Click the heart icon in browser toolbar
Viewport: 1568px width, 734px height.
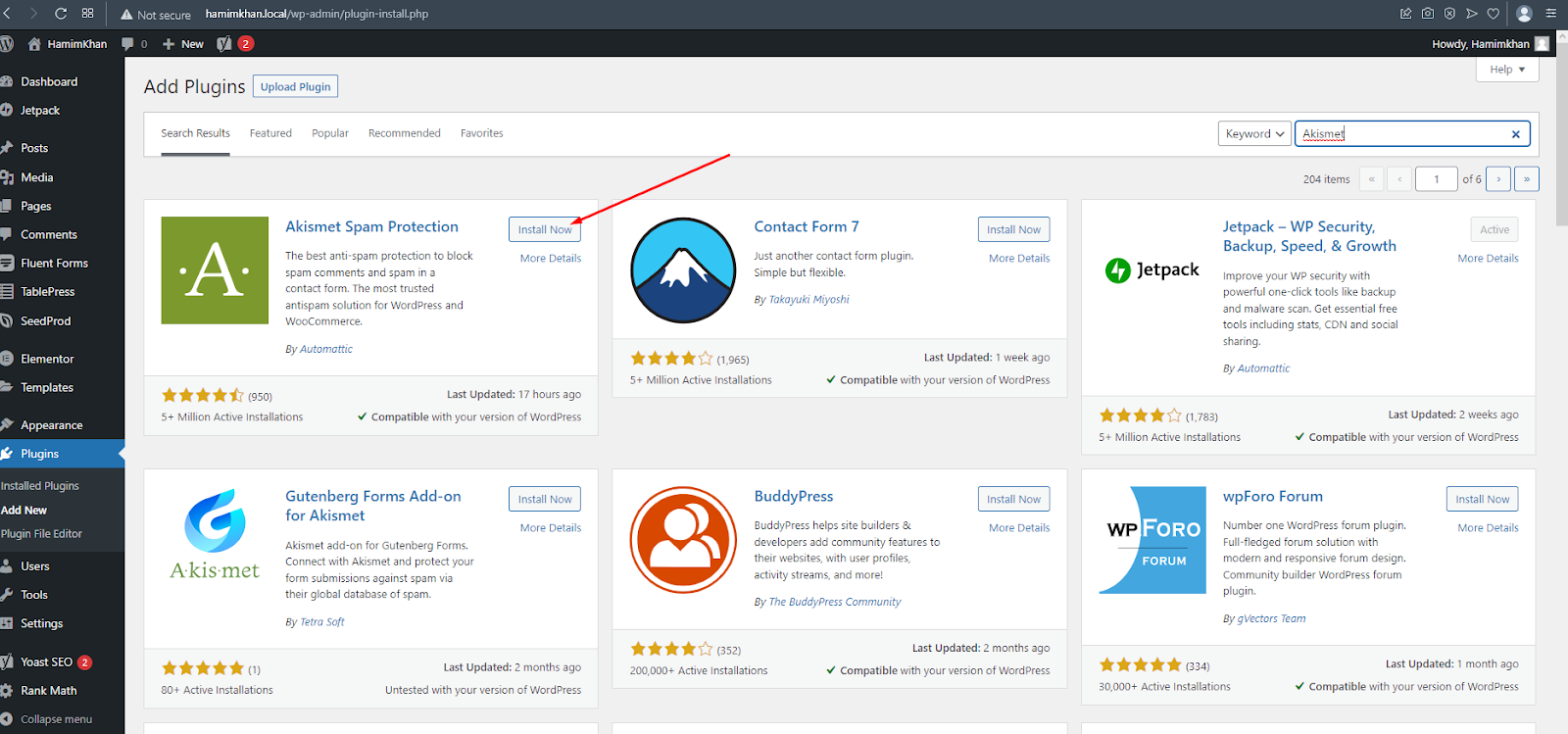point(1494,14)
